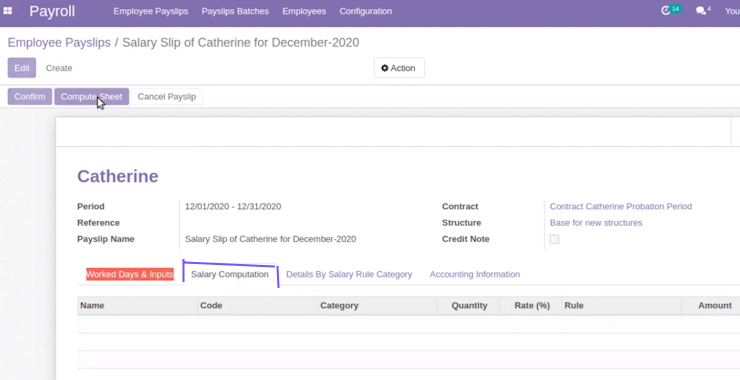Go back to Employee Payslips breadcrumb
The width and height of the screenshot is (740, 380).
59,42
